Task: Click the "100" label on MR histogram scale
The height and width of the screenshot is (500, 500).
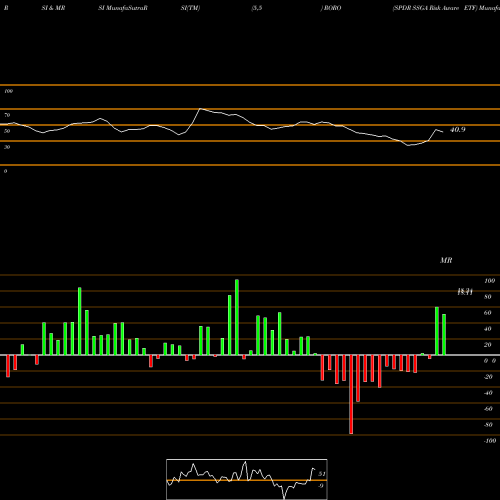Action: 490,281
